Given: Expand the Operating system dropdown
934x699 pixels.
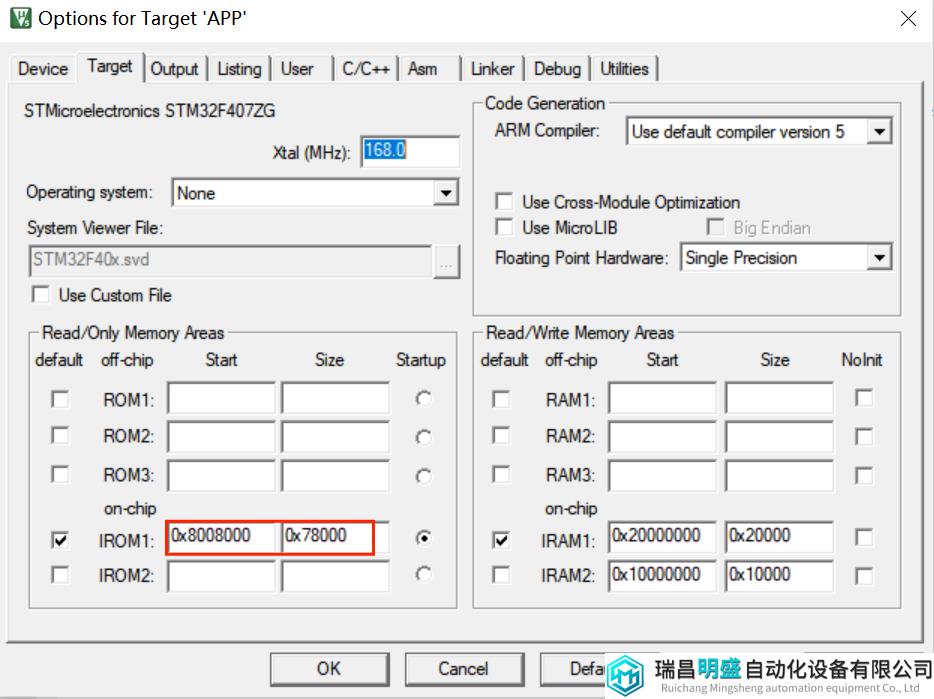Looking at the screenshot, I should 446,193.
